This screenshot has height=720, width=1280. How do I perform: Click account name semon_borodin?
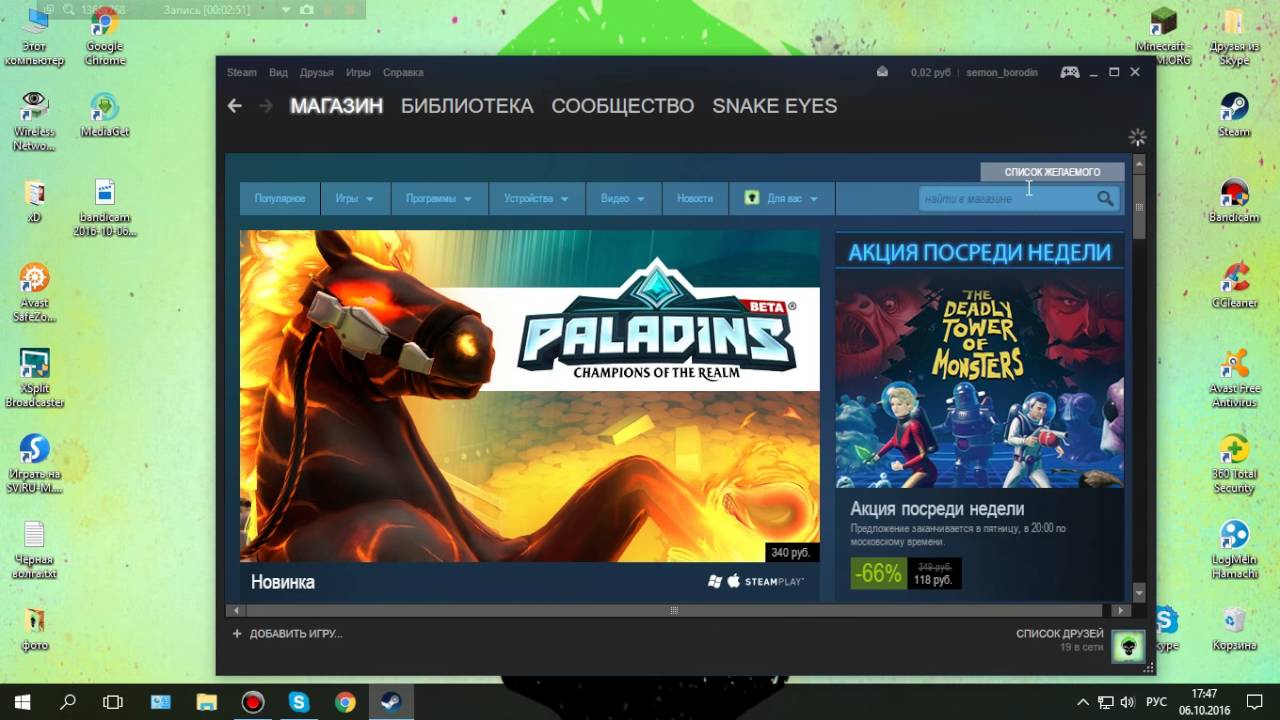(1002, 73)
